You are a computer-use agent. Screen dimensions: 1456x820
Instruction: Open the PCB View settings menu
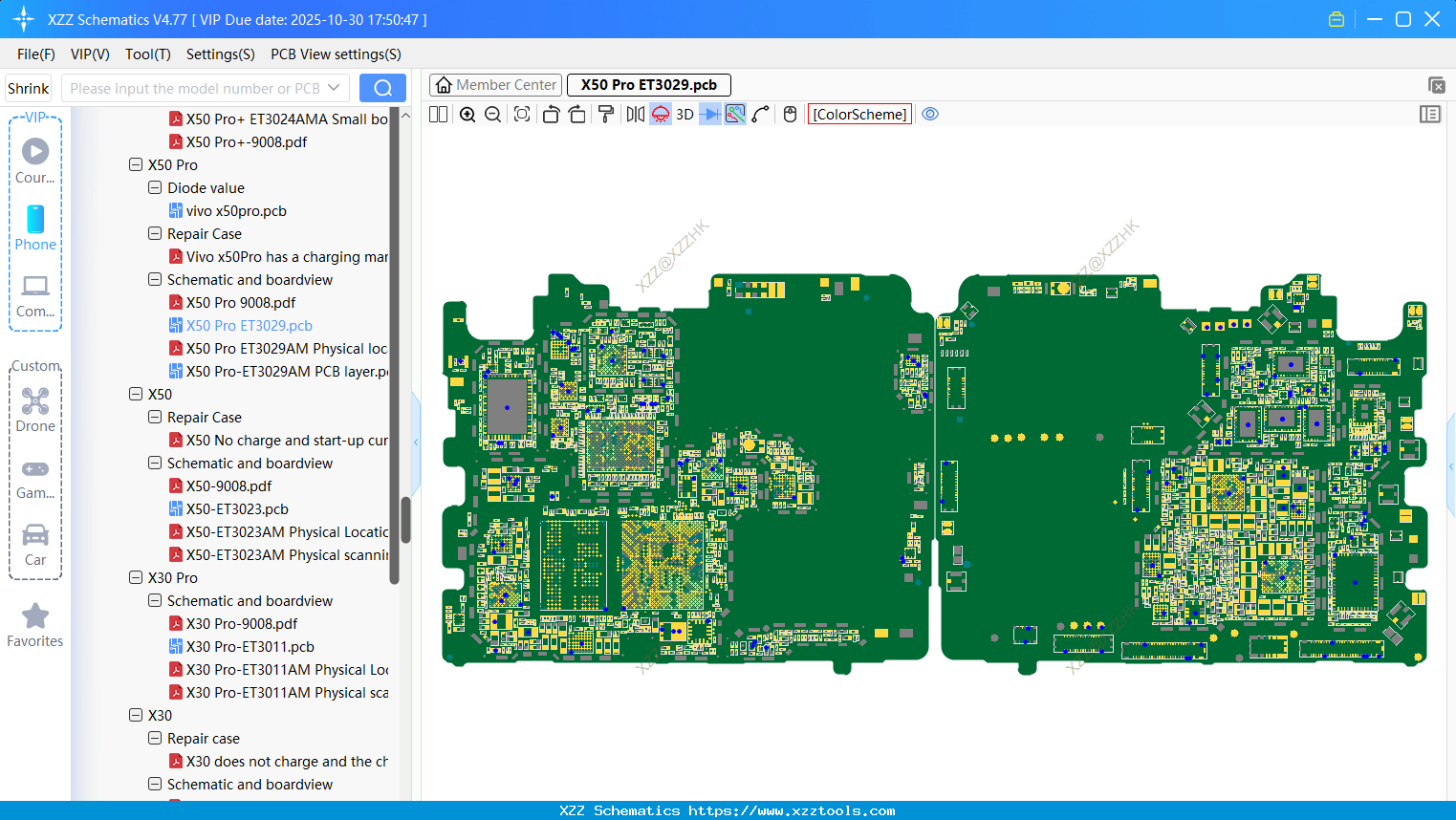pyautogui.click(x=336, y=54)
